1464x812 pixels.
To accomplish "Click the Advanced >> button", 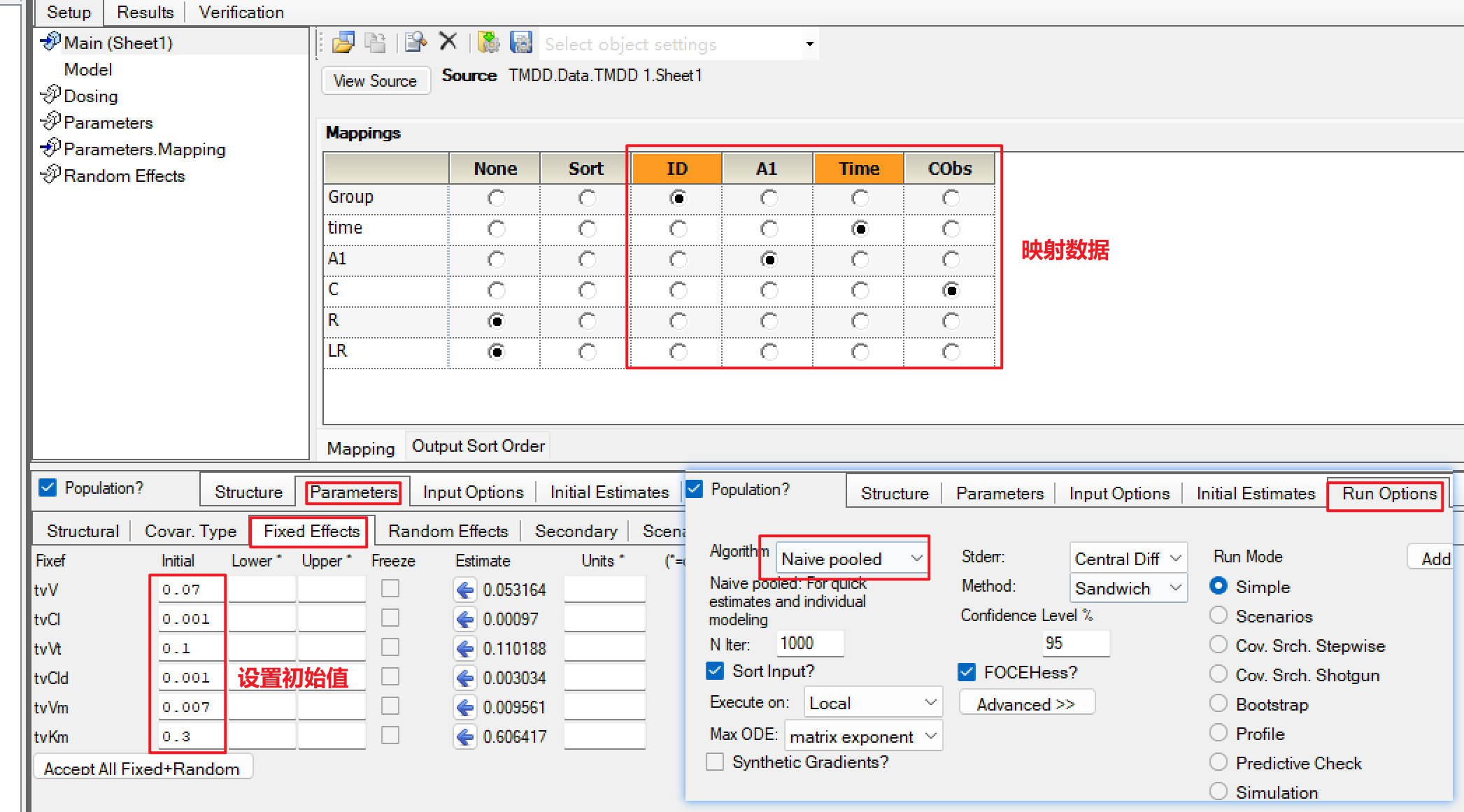I will point(1026,704).
